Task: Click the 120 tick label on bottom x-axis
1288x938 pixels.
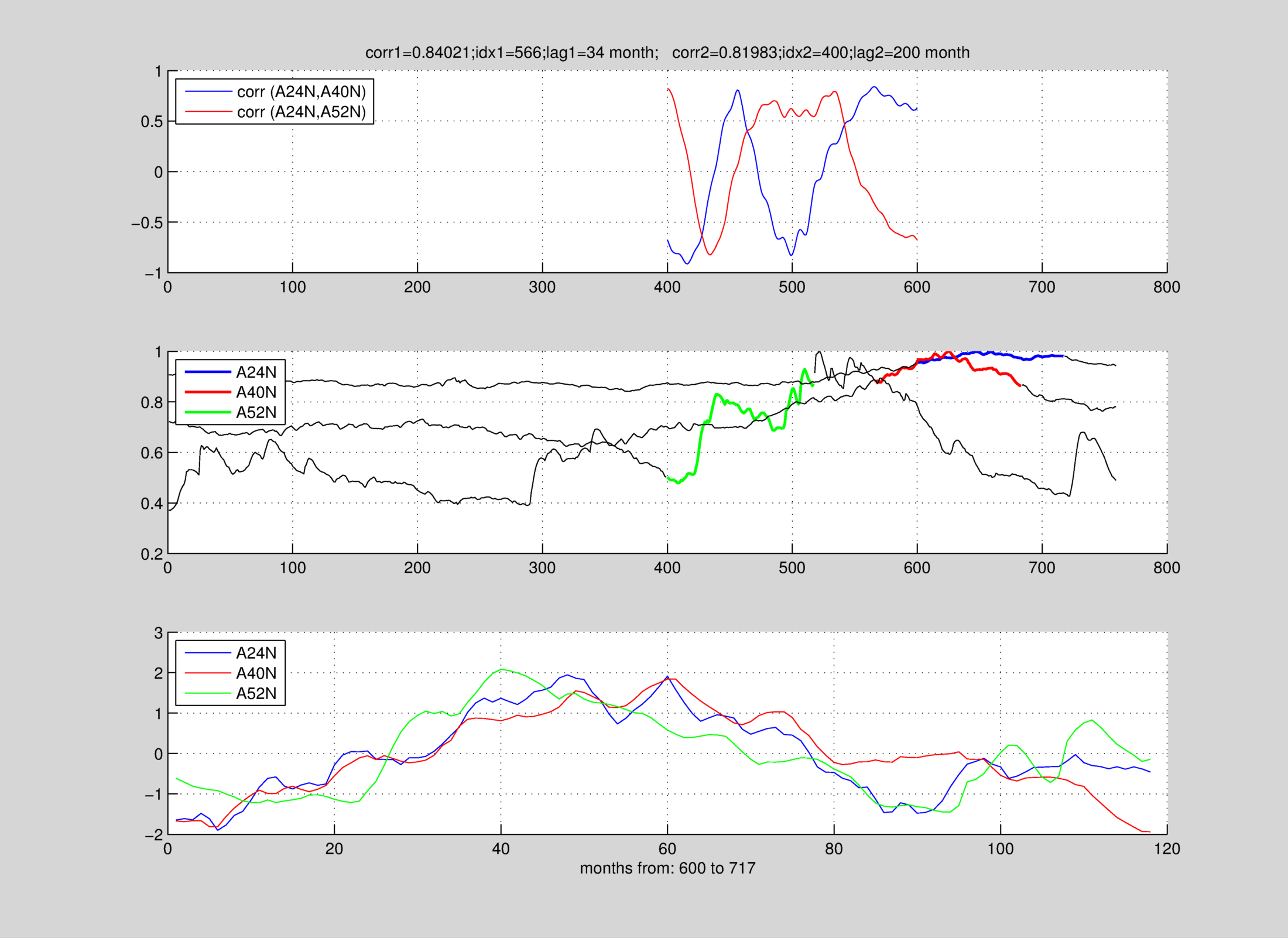Action: (x=1167, y=849)
